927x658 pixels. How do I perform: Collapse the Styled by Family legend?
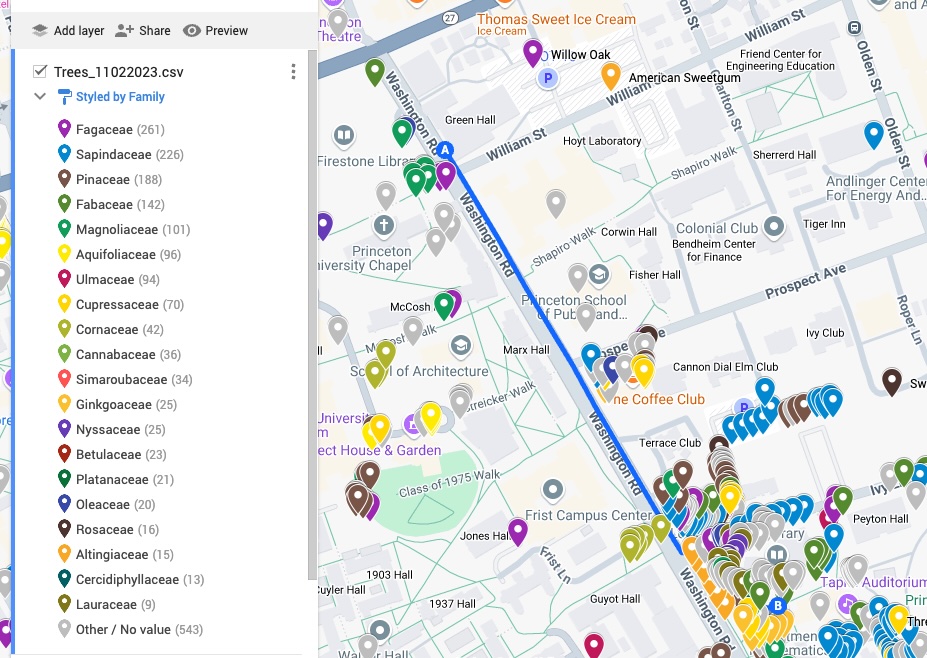coord(40,97)
